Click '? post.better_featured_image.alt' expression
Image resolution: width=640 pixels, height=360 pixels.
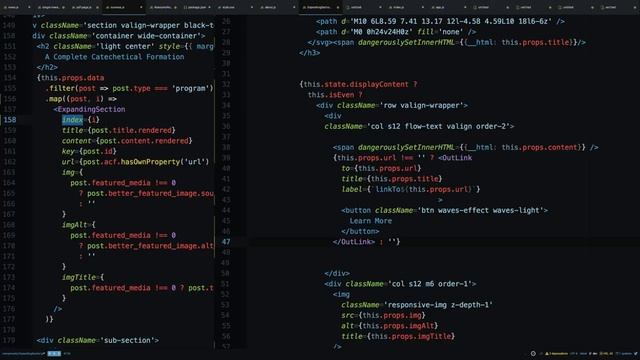tap(146, 246)
